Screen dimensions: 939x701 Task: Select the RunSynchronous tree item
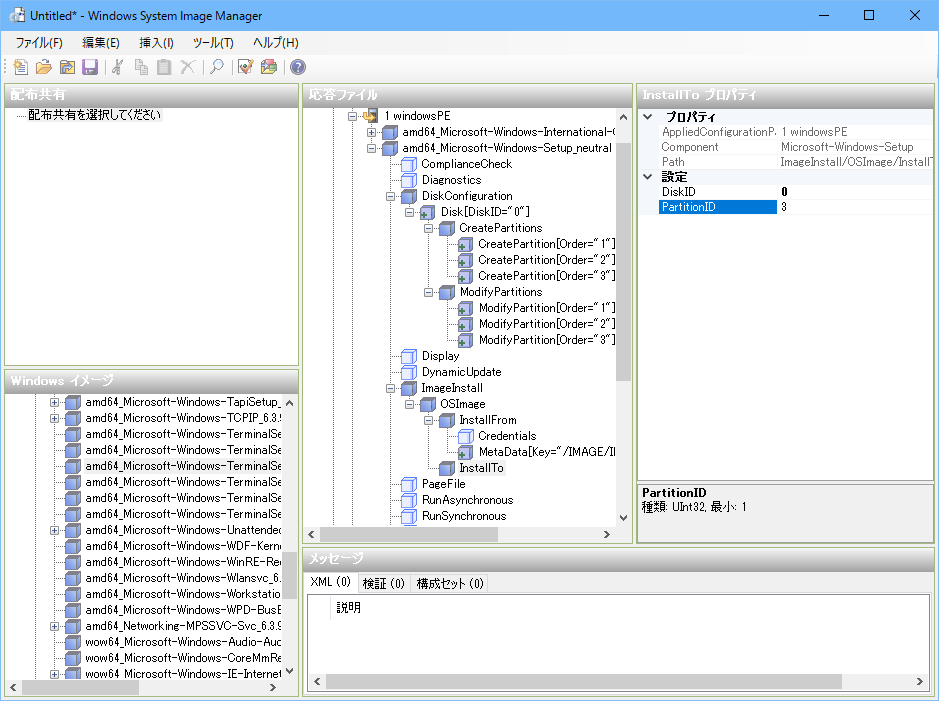(464, 516)
